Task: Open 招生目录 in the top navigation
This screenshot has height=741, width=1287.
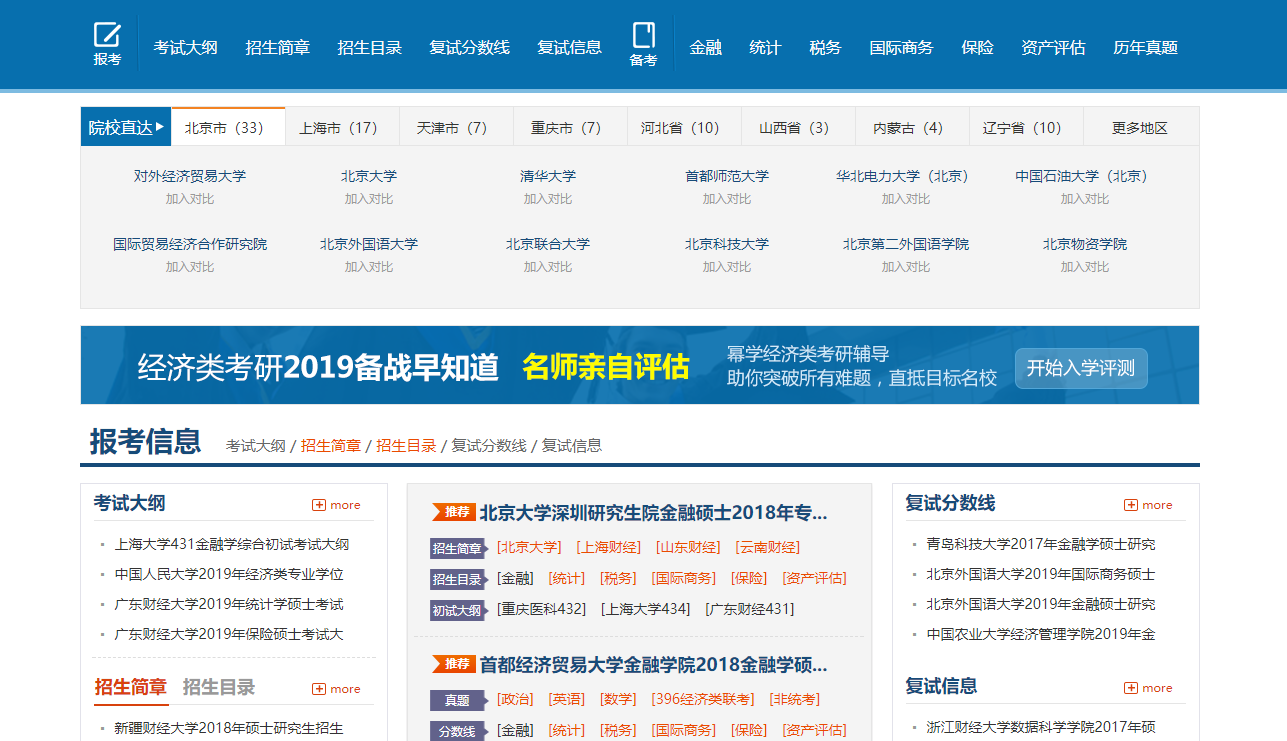Action: click(369, 47)
